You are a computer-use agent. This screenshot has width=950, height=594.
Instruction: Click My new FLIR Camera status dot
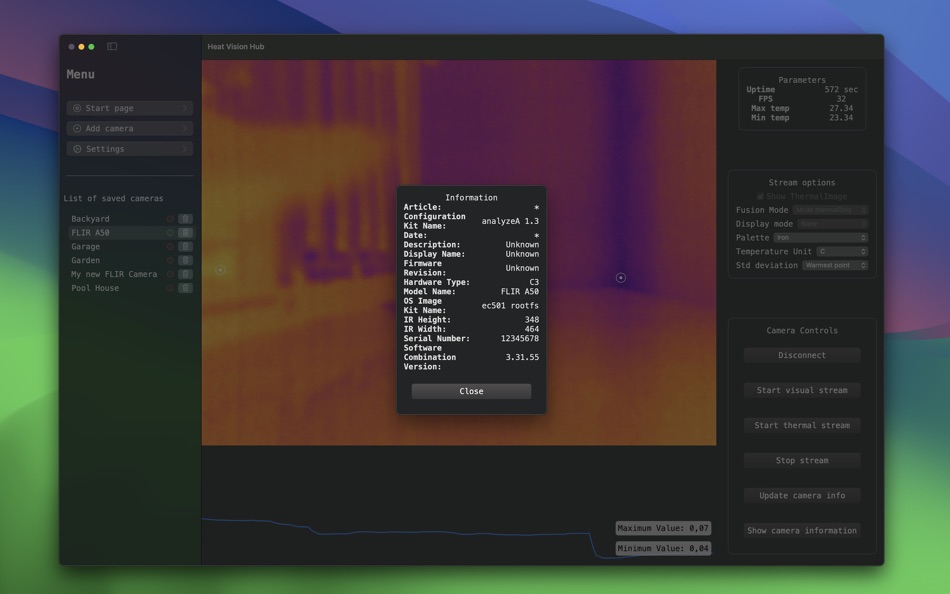[170, 275]
